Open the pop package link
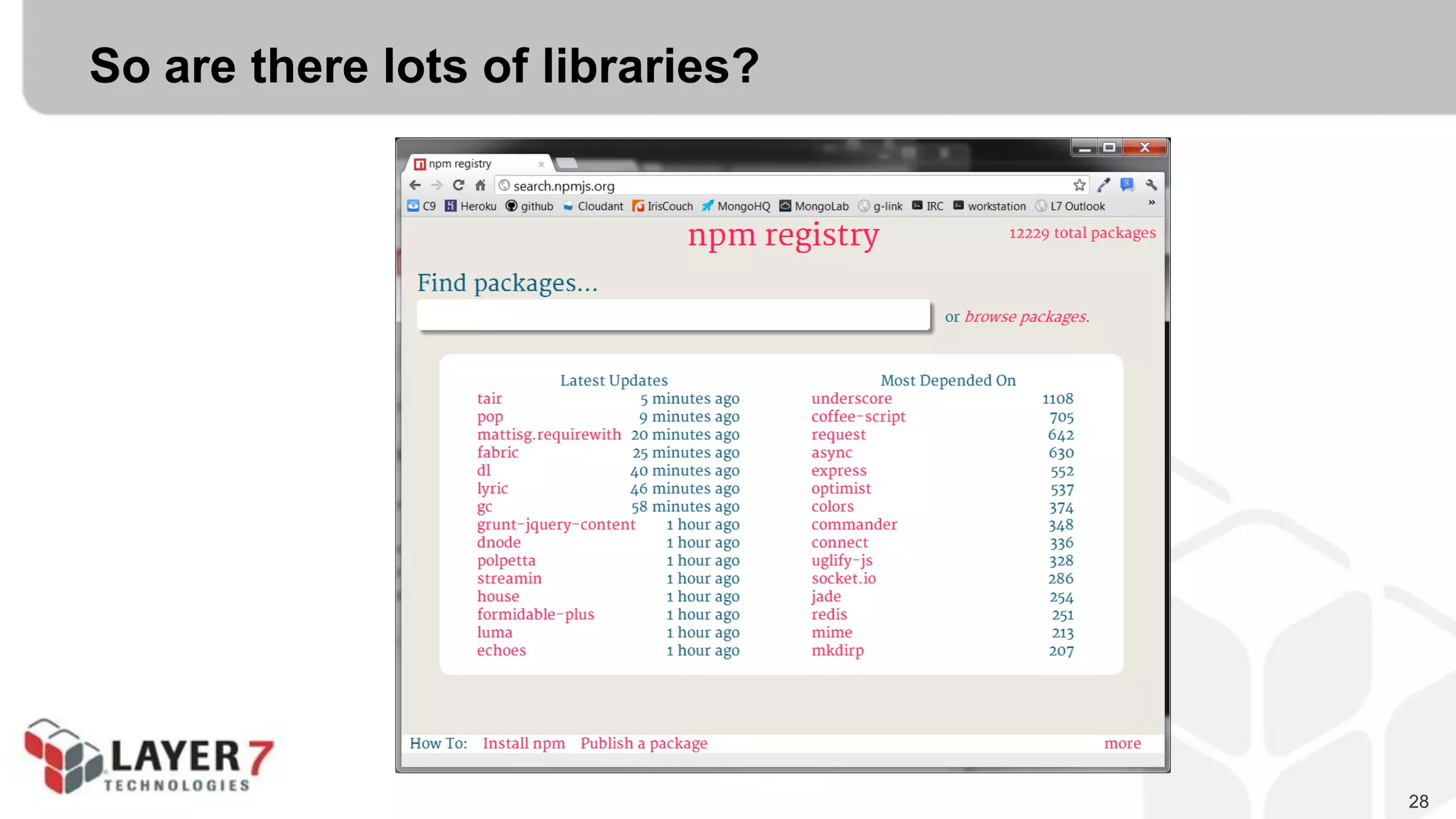Image resolution: width=1456 pixels, height=819 pixels. pyautogui.click(x=490, y=417)
